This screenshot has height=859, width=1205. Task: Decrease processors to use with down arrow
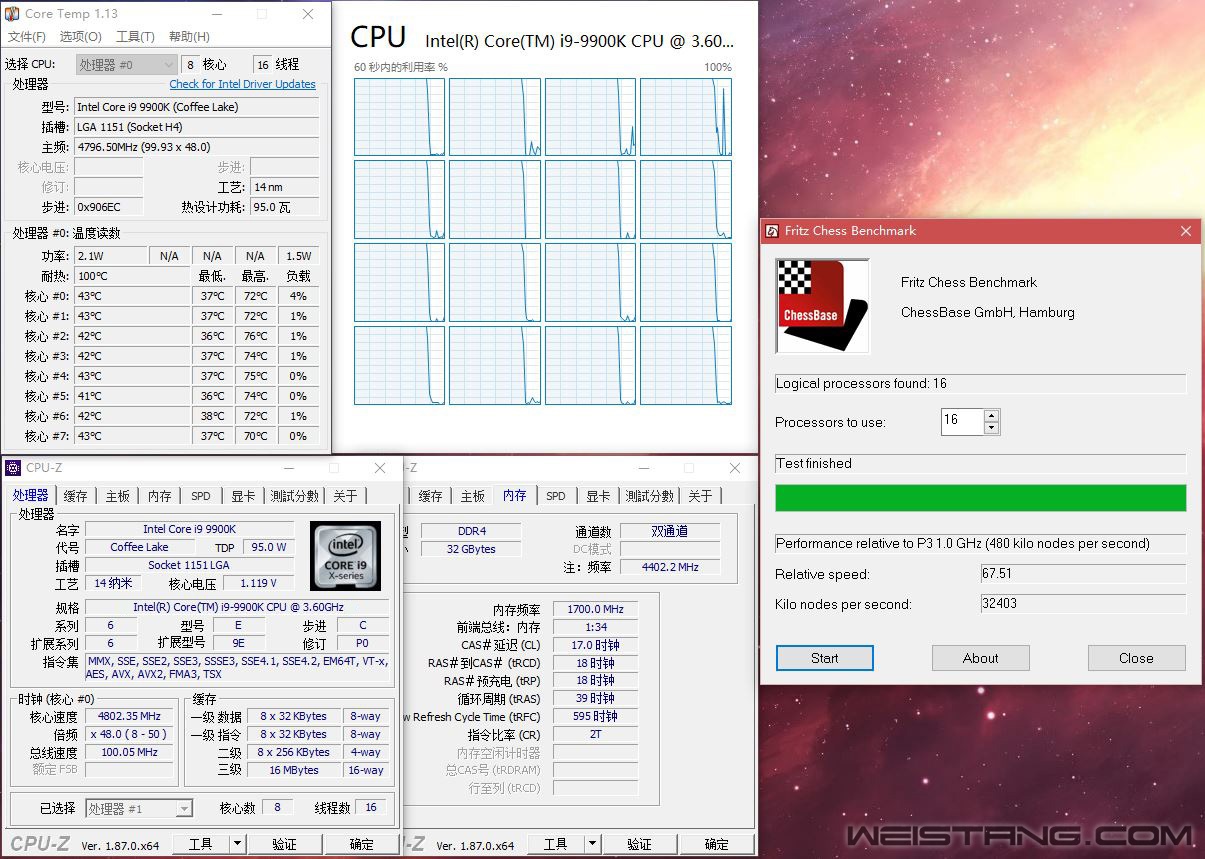point(991,428)
